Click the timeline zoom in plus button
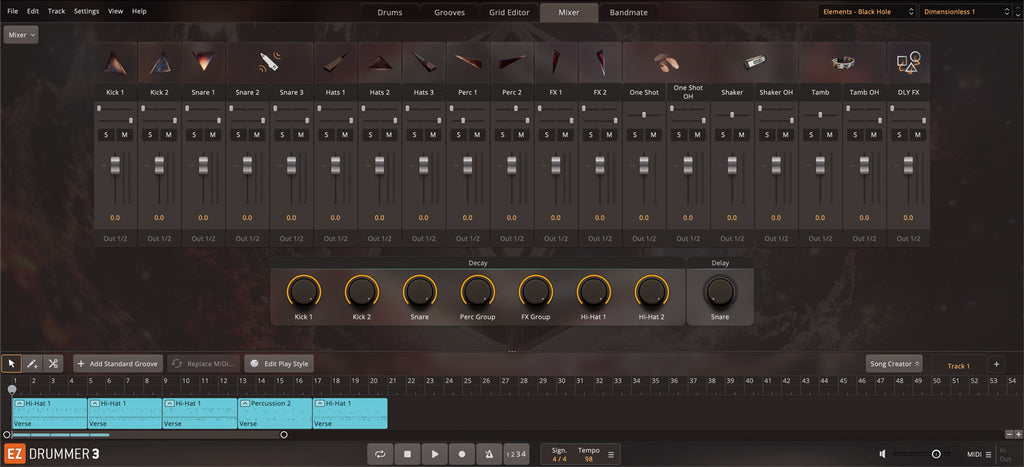The image size is (1024, 467). (1017, 434)
